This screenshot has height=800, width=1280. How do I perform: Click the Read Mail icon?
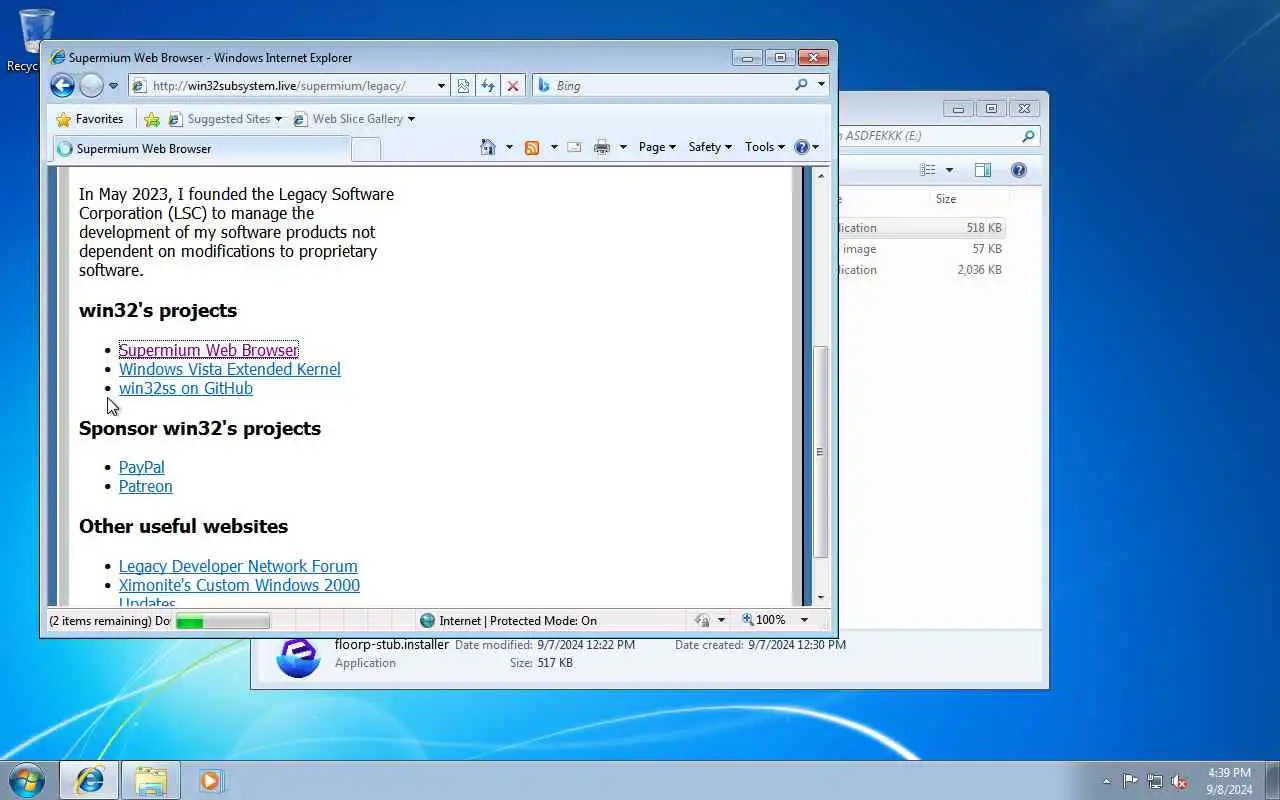[x=574, y=147]
